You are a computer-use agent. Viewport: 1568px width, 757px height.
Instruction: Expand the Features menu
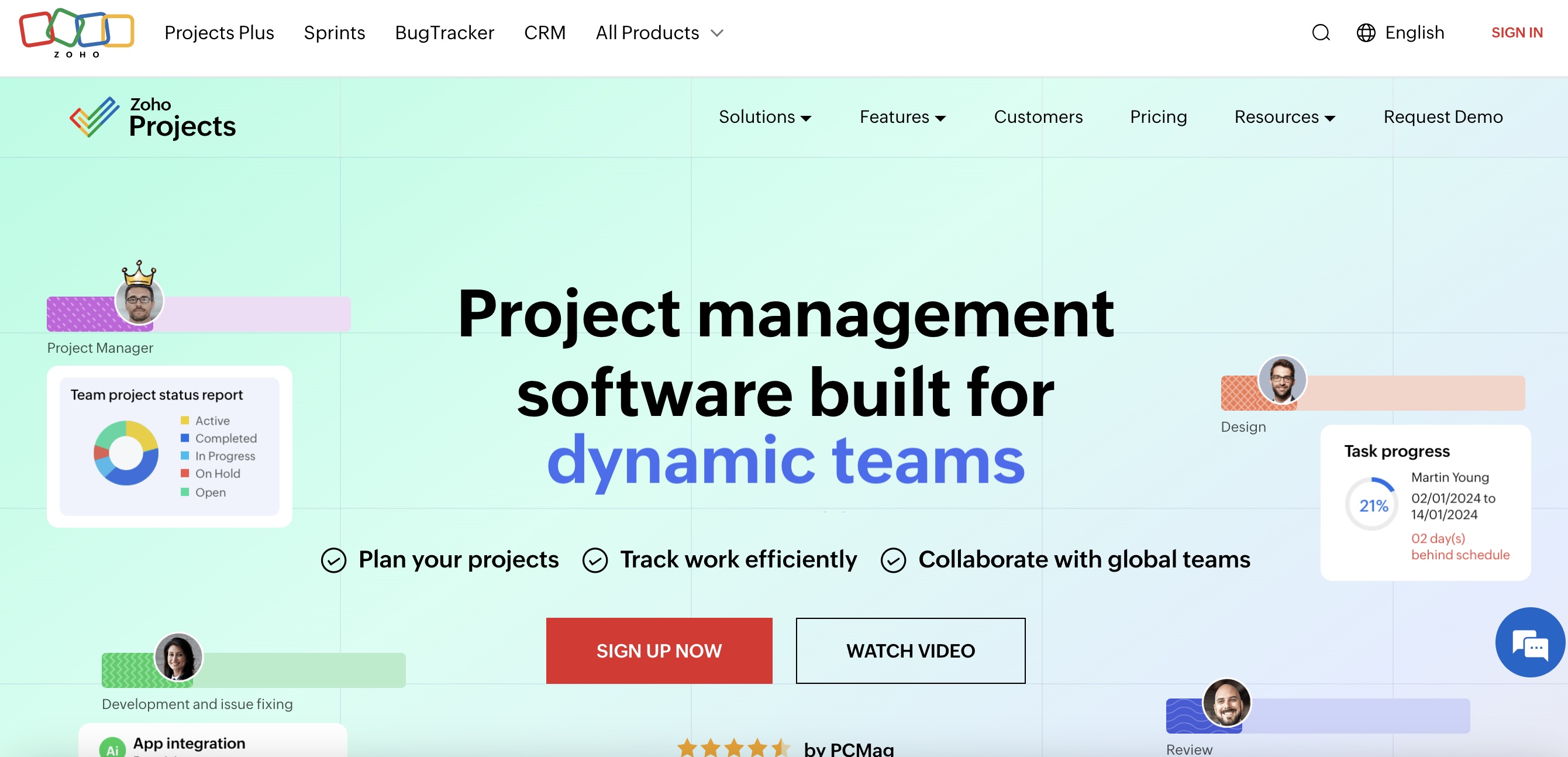pos(902,117)
